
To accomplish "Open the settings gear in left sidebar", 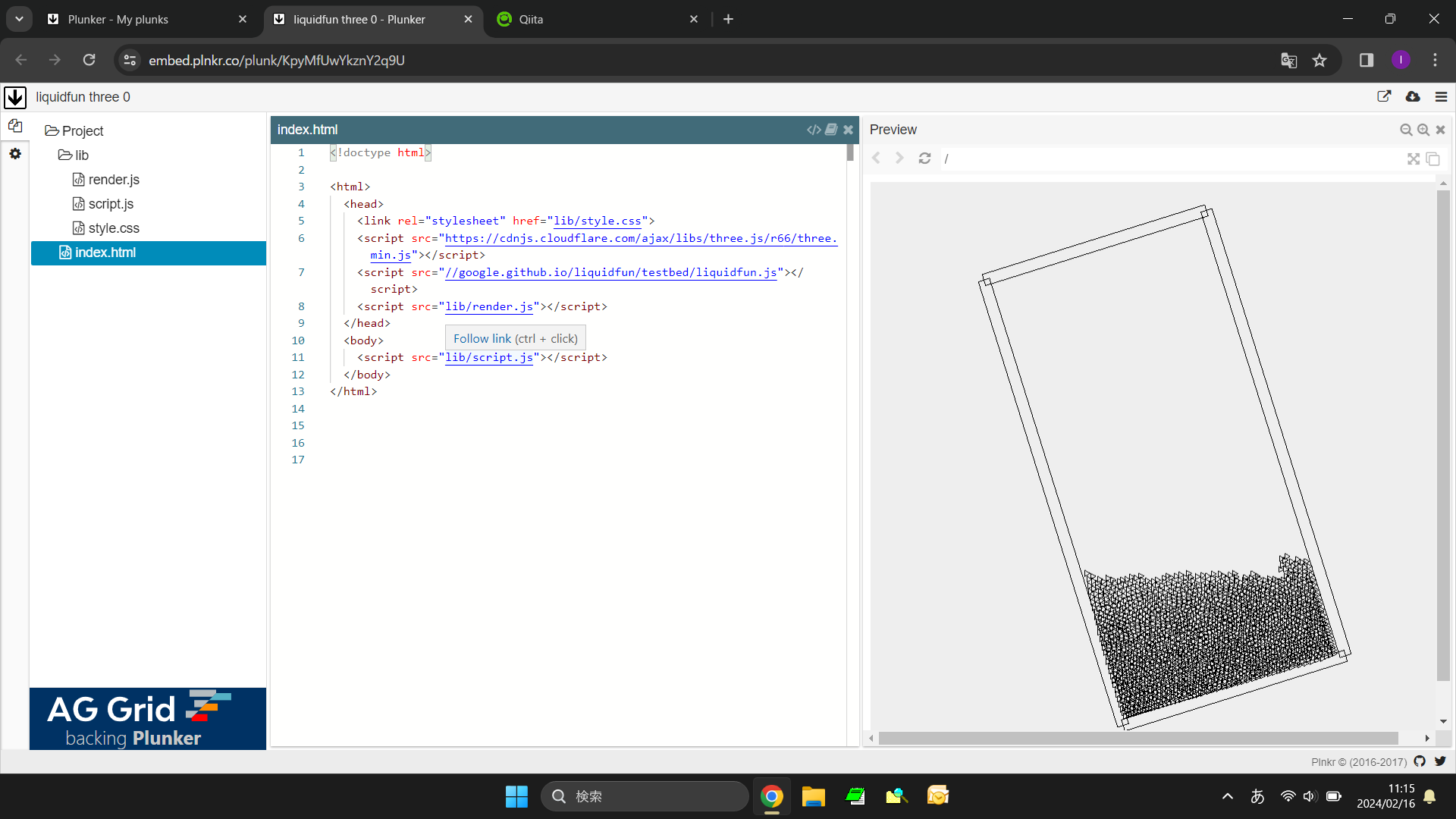I will click(x=15, y=154).
